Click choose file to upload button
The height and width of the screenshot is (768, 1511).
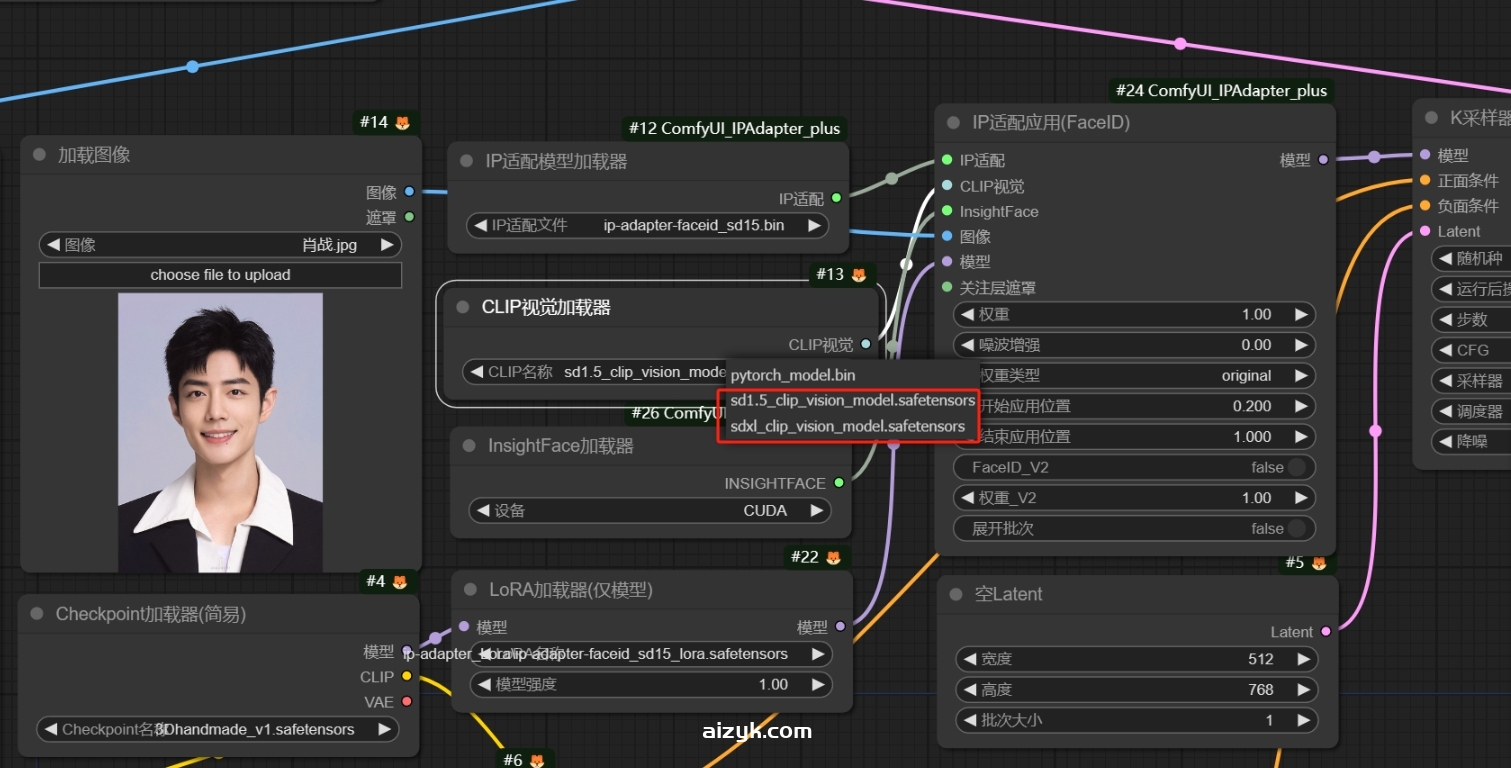tap(220, 275)
